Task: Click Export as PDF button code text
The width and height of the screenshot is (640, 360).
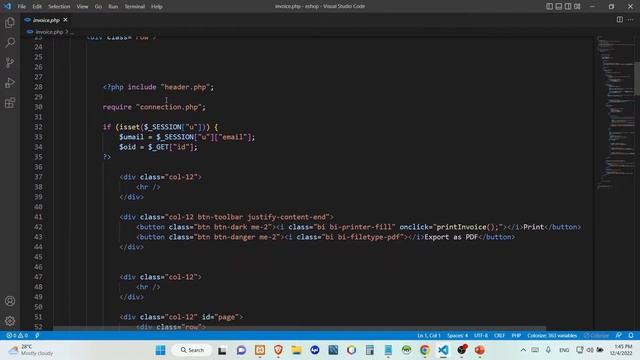Action: click(x=451, y=237)
